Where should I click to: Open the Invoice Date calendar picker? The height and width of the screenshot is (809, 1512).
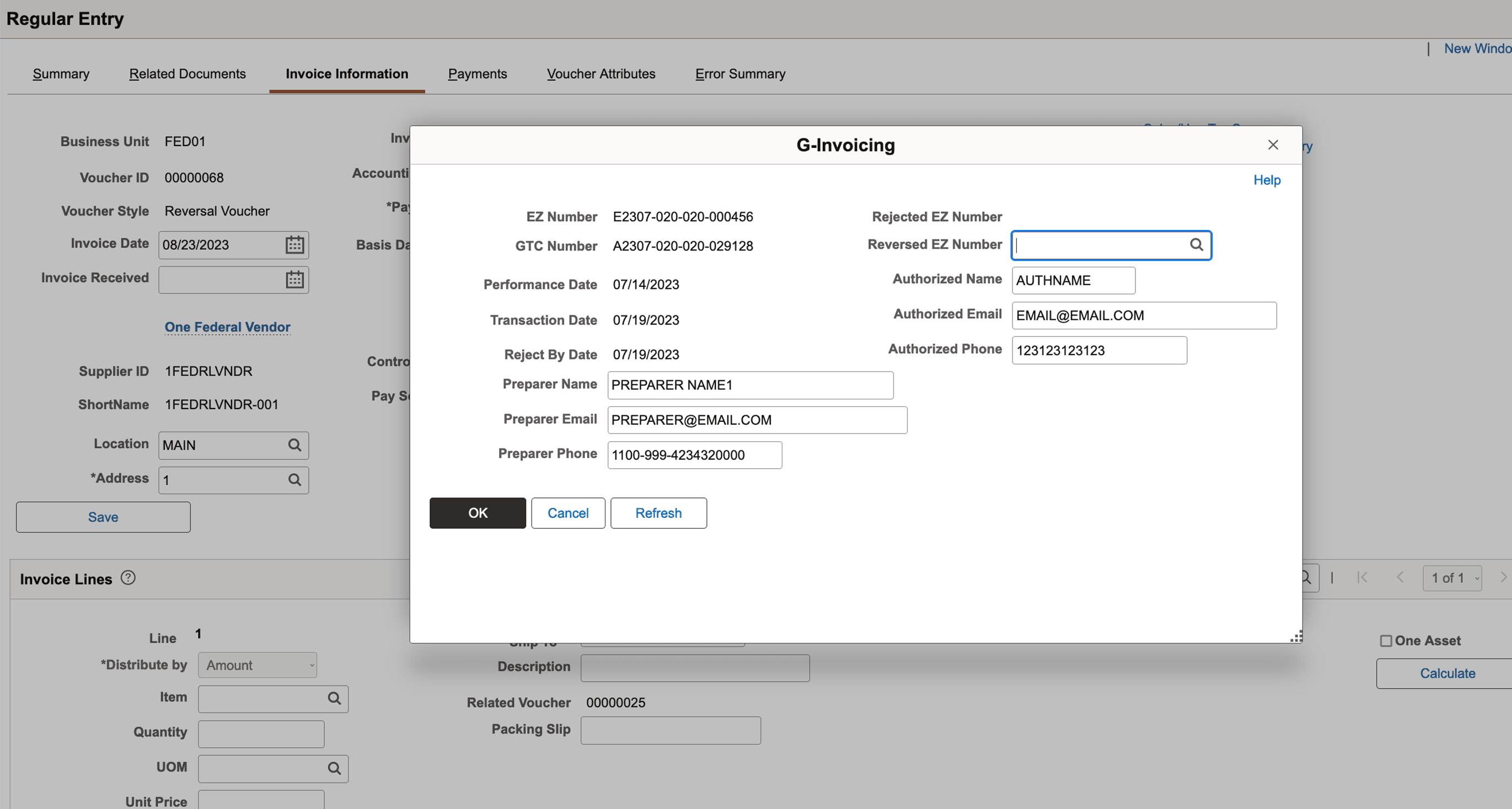(x=294, y=244)
